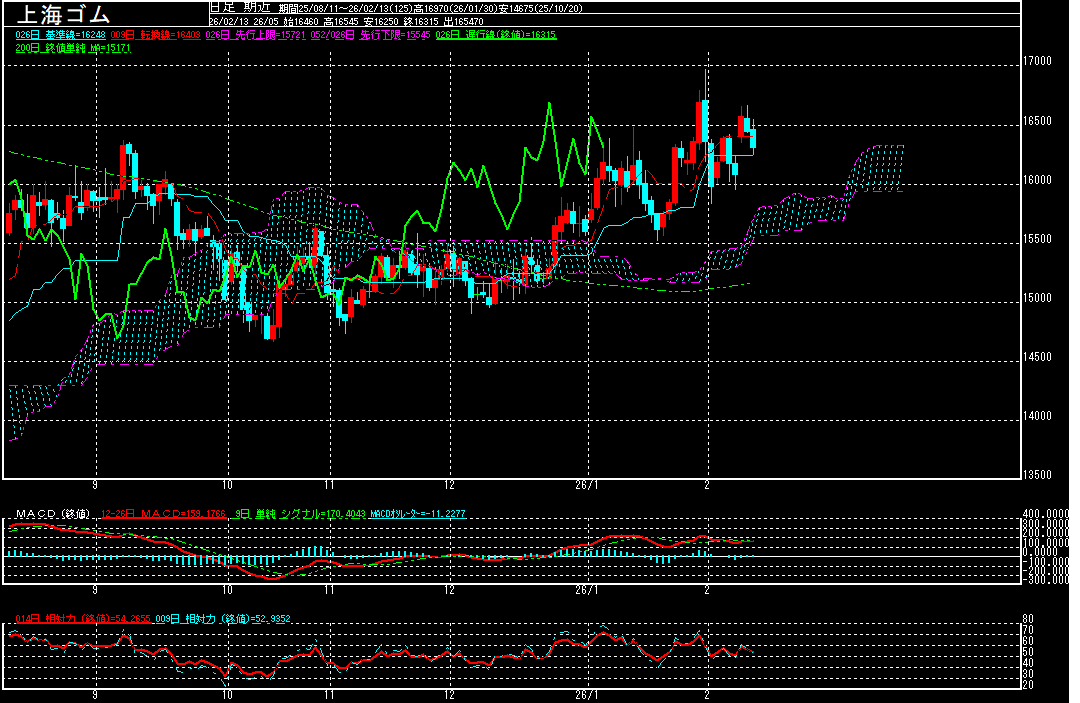Screen dimensions: 1080x703
Task: Click the MACD (終値) panel title
Action: 50,514
